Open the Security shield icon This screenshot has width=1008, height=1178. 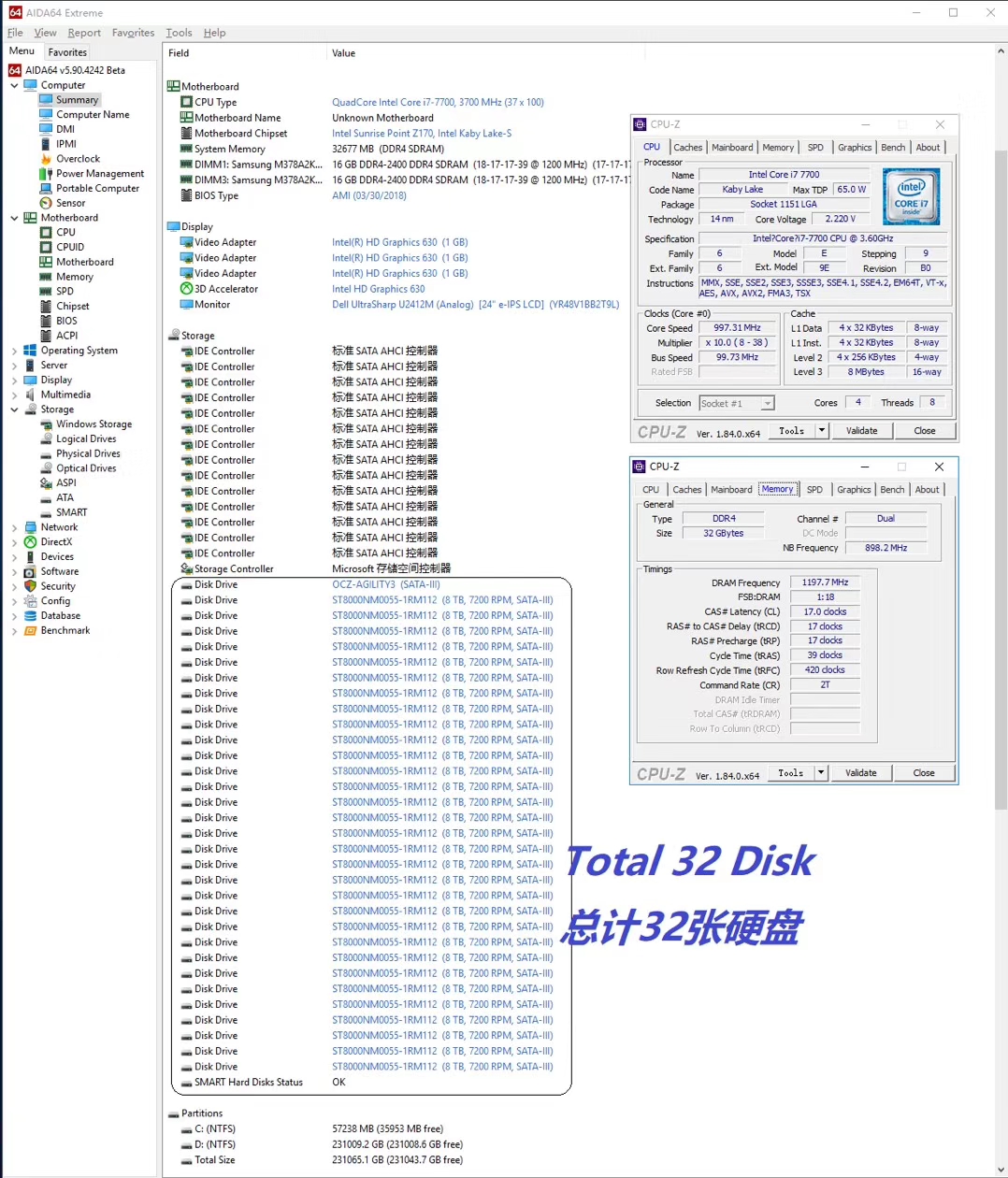tap(30, 586)
